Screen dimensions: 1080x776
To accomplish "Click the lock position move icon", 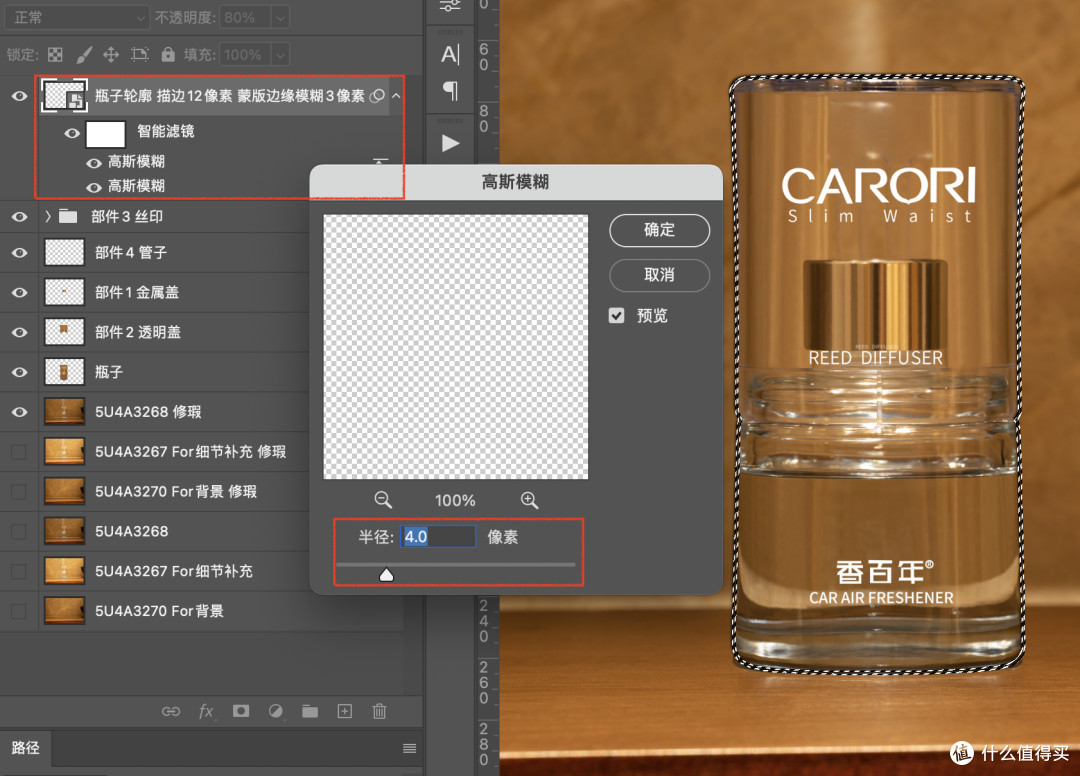I will (x=111, y=54).
